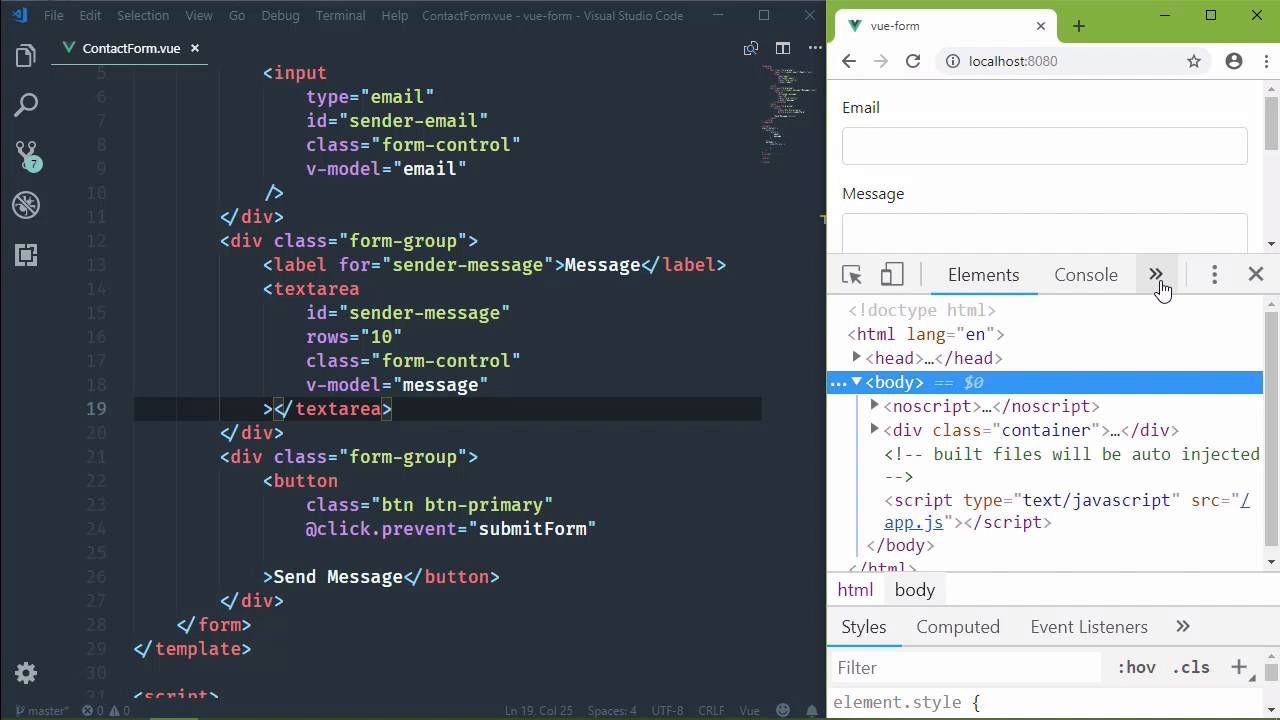
Task: Click inside the Email input field
Action: [1044, 146]
